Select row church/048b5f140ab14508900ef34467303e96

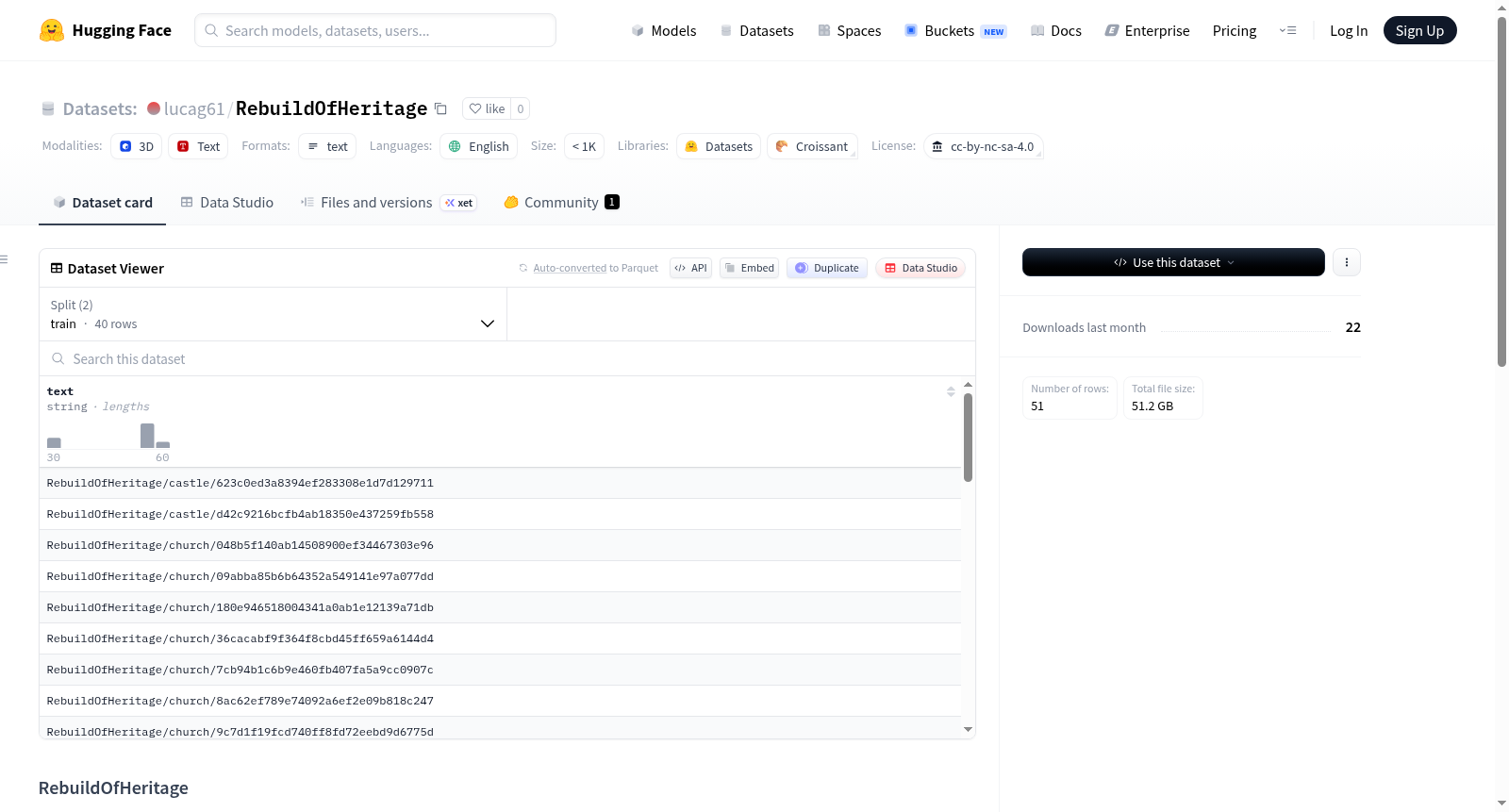(x=500, y=545)
